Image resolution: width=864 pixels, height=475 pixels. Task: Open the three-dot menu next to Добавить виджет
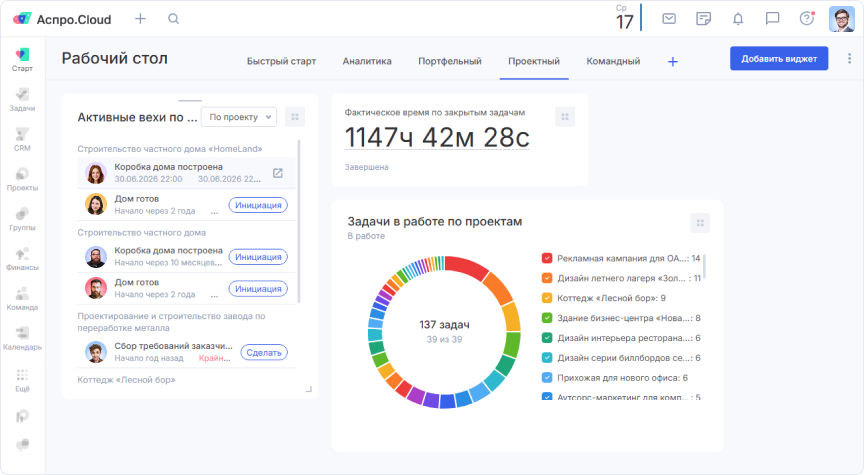click(x=849, y=59)
